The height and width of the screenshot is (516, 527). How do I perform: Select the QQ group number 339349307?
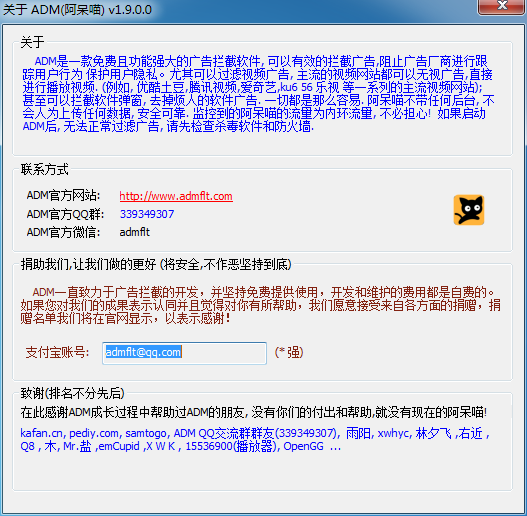click(147, 214)
